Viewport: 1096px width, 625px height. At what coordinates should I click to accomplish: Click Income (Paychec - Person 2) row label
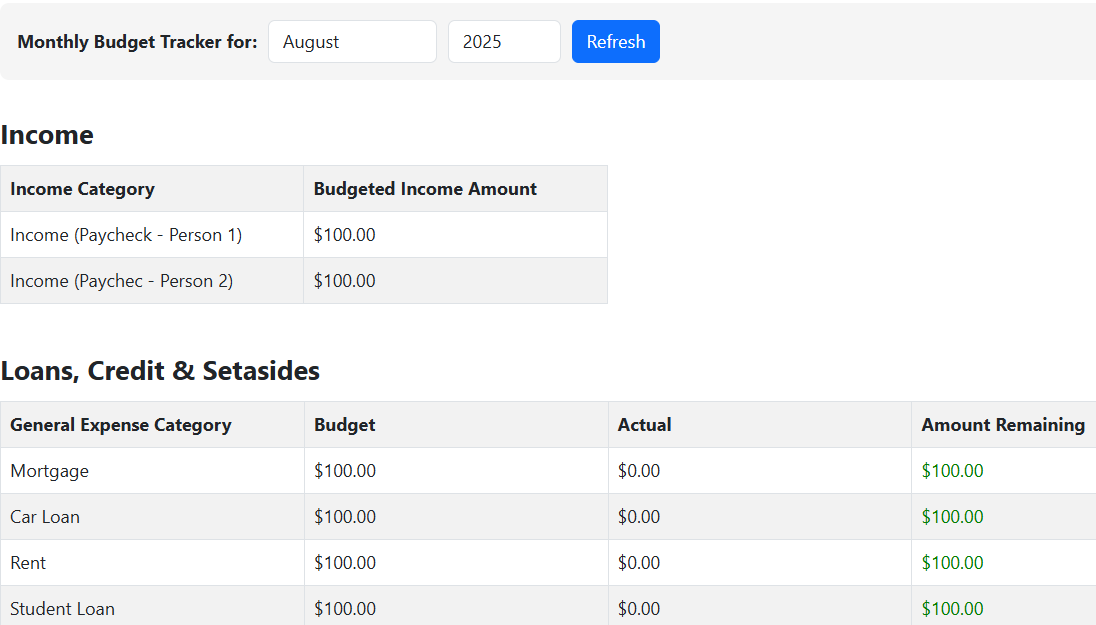tap(122, 281)
